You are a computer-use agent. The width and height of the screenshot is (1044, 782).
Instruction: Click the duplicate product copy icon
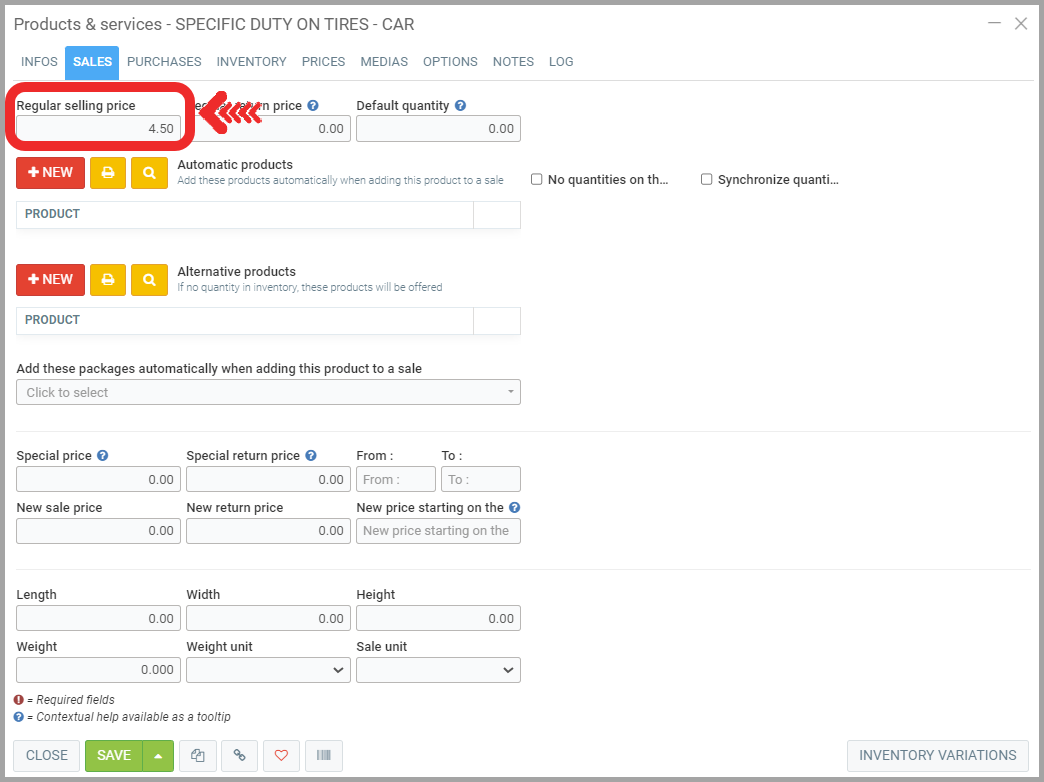(198, 756)
